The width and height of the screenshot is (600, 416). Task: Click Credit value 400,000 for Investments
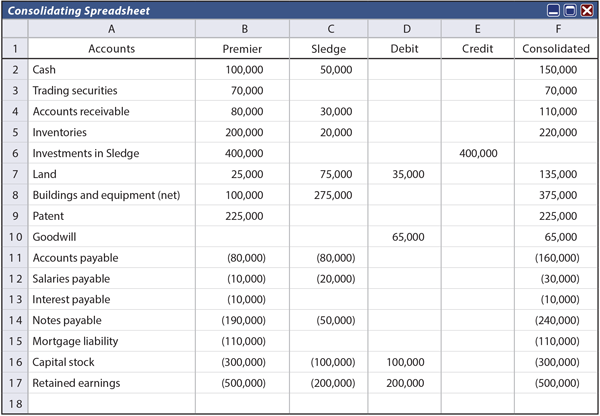pyautogui.click(x=478, y=153)
